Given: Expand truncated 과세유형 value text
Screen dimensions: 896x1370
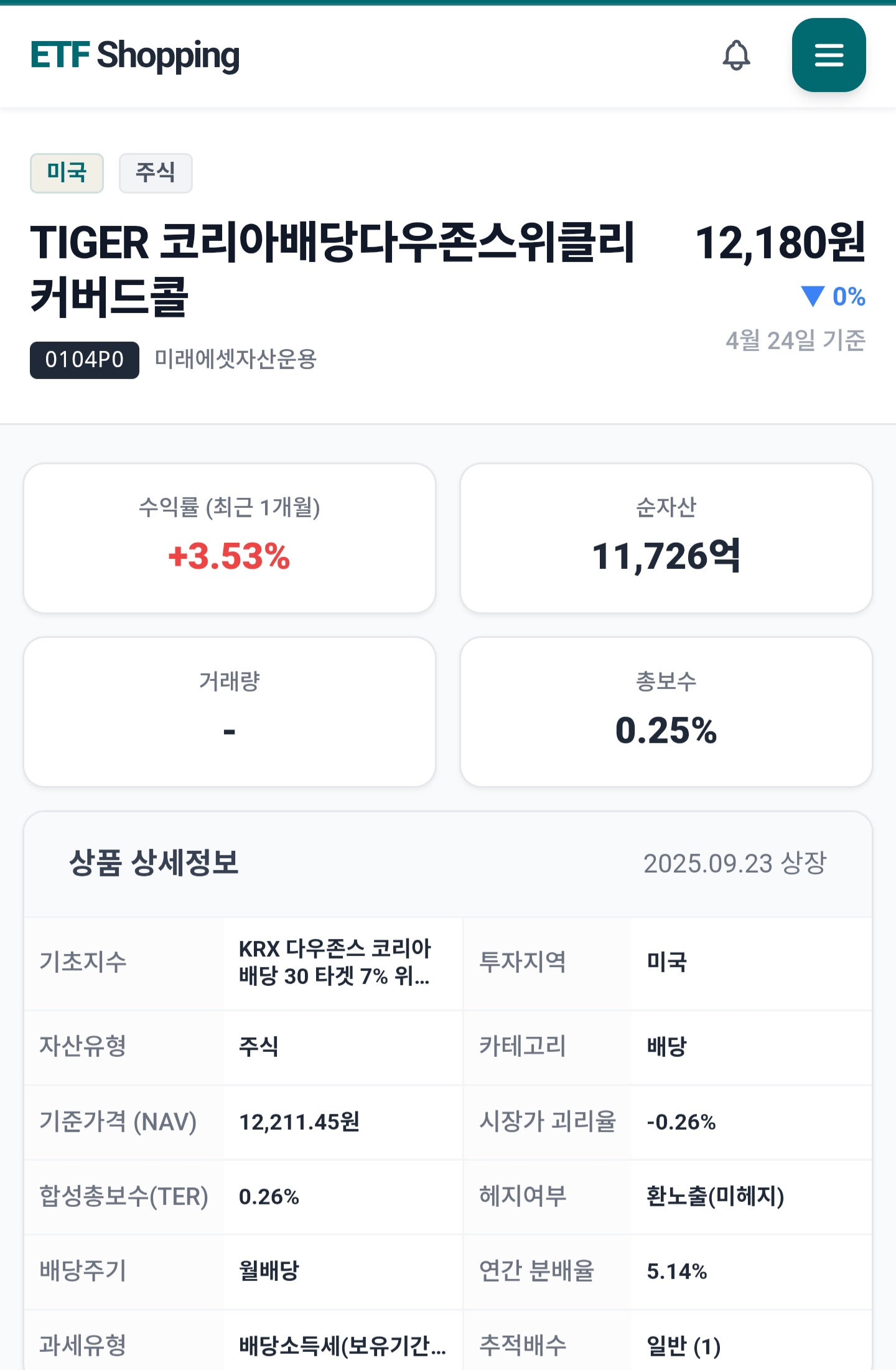Looking at the screenshot, I should click(343, 1346).
